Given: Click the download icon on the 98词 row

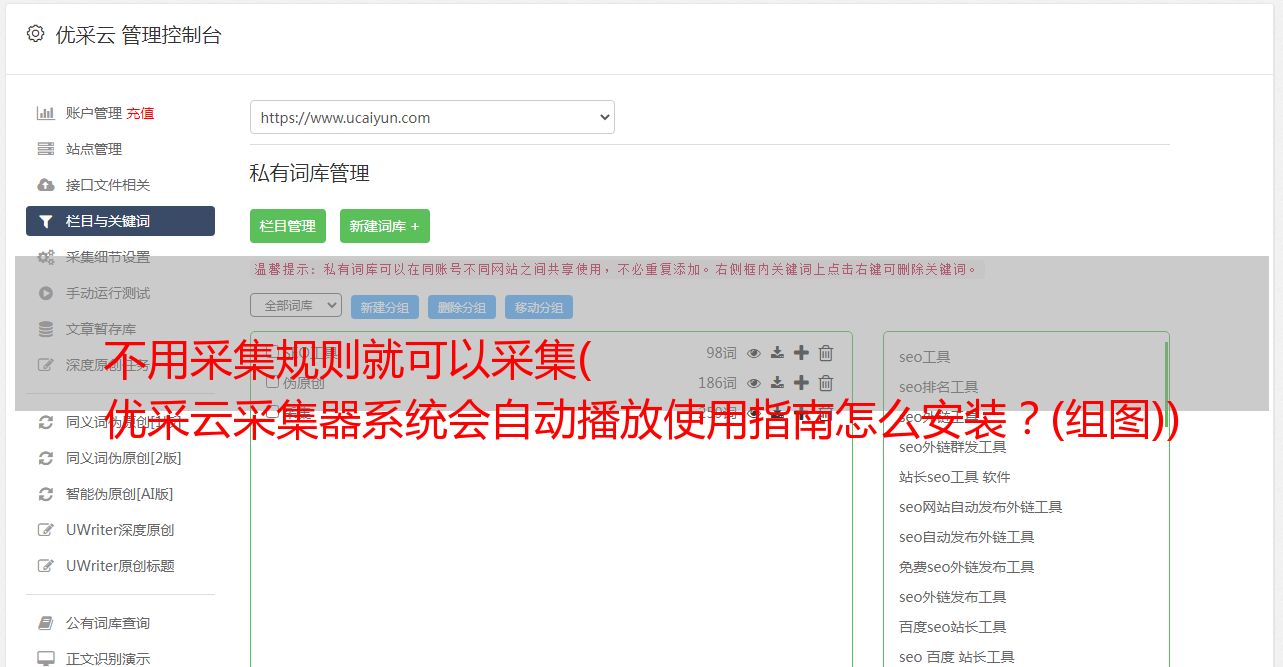Looking at the screenshot, I should click(x=777, y=353).
